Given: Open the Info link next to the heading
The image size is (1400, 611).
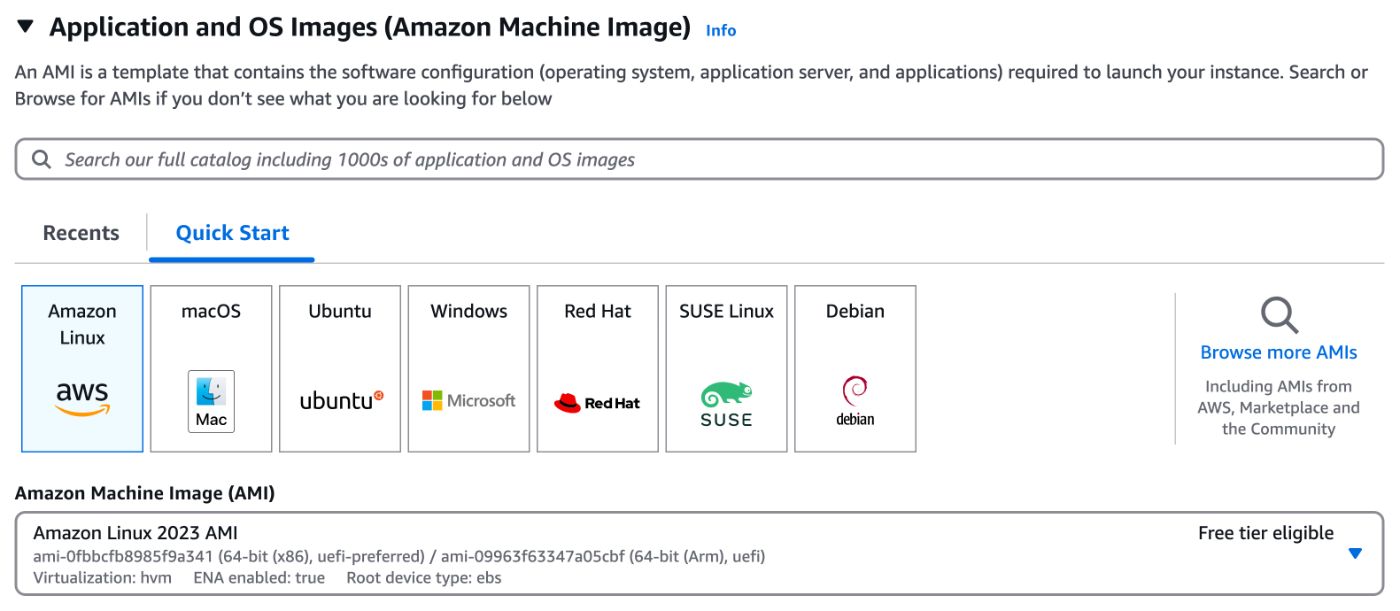Looking at the screenshot, I should coord(722,30).
